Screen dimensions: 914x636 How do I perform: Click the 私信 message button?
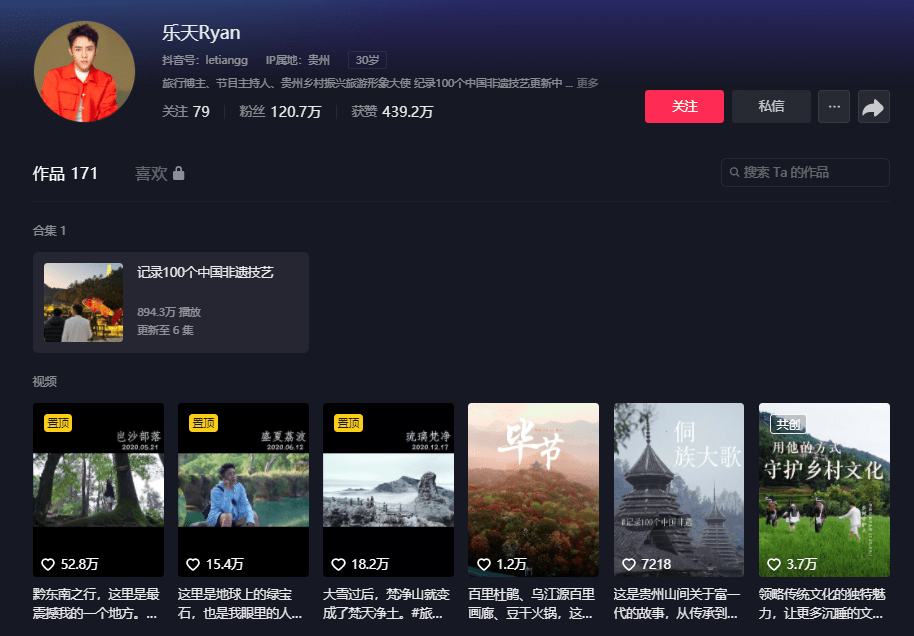click(771, 107)
